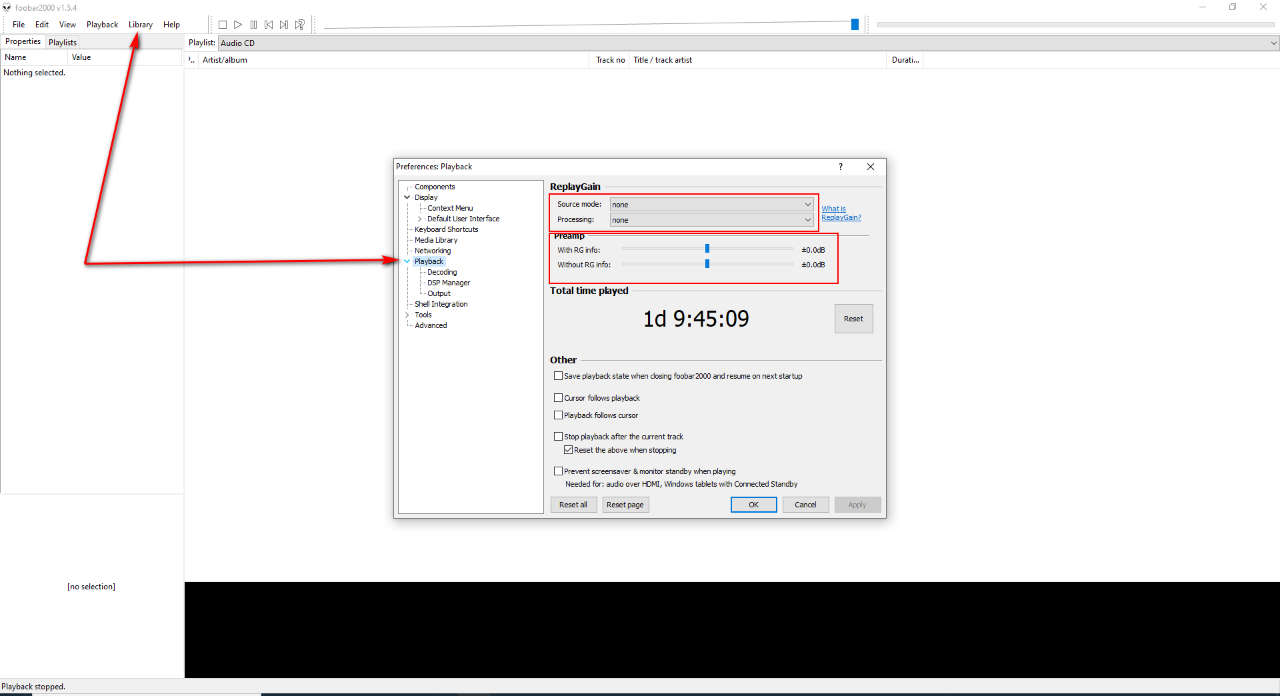Uncheck Reset the above when stopping
This screenshot has width=1280, height=696.
coord(569,450)
